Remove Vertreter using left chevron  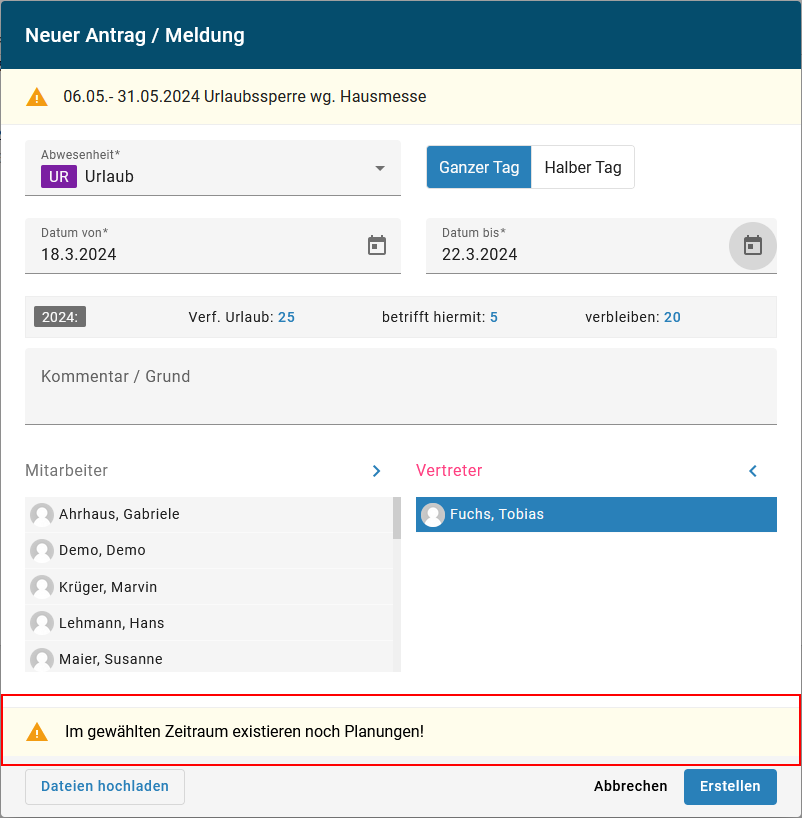[753, 471]
